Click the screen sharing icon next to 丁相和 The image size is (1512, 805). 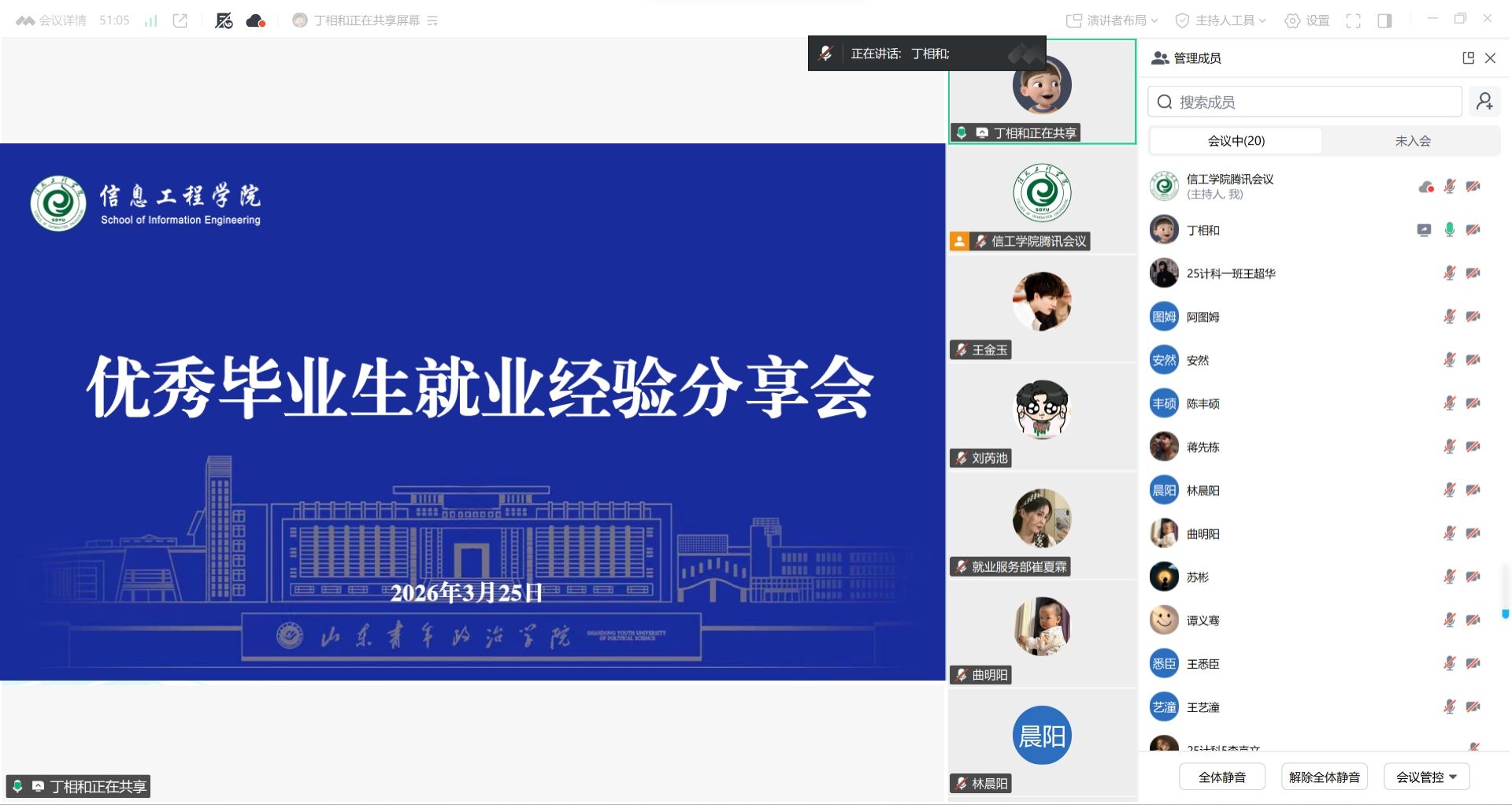pyautogui.click(x=1424, y=230)
